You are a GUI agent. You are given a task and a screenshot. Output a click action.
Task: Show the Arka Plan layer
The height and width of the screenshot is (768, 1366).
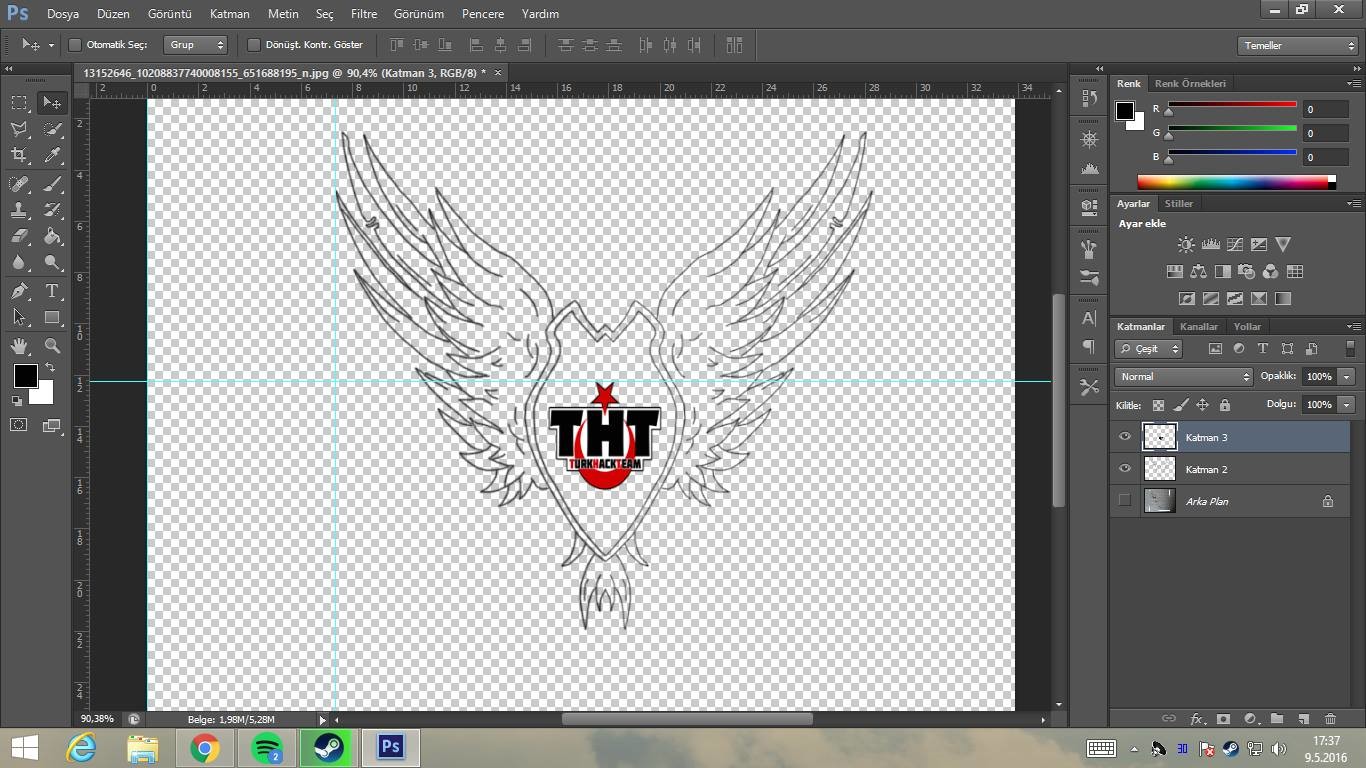pyautogui.click(x=1125, y=501)
